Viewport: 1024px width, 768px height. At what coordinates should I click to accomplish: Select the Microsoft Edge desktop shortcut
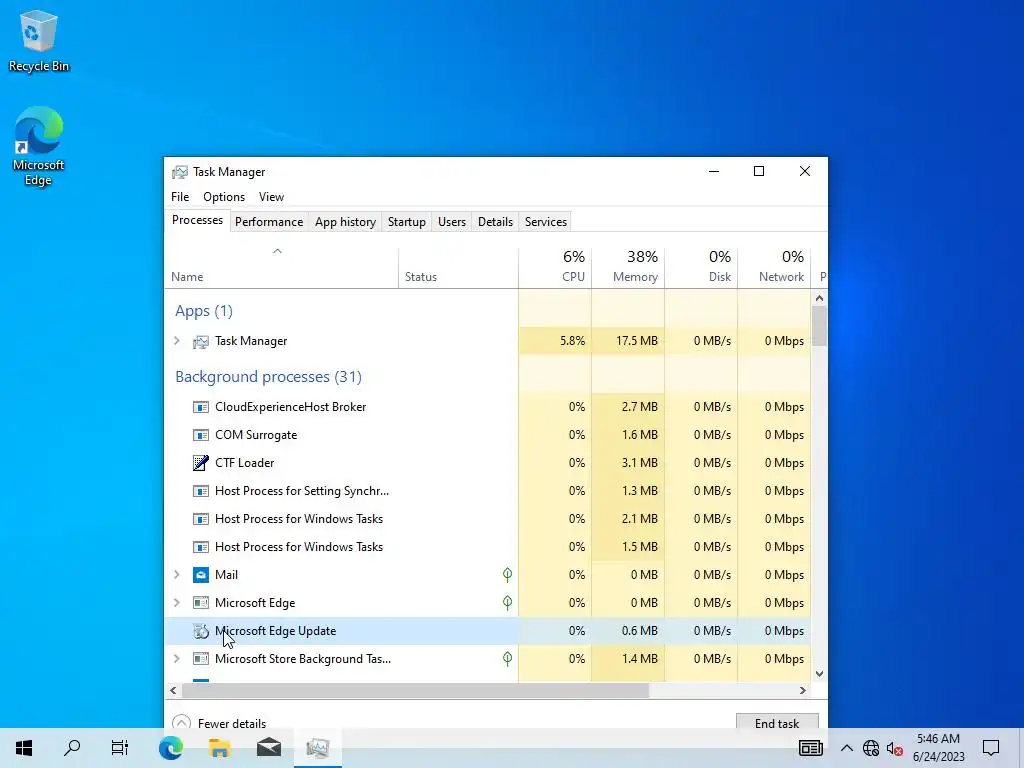click(x=39, y=146)
